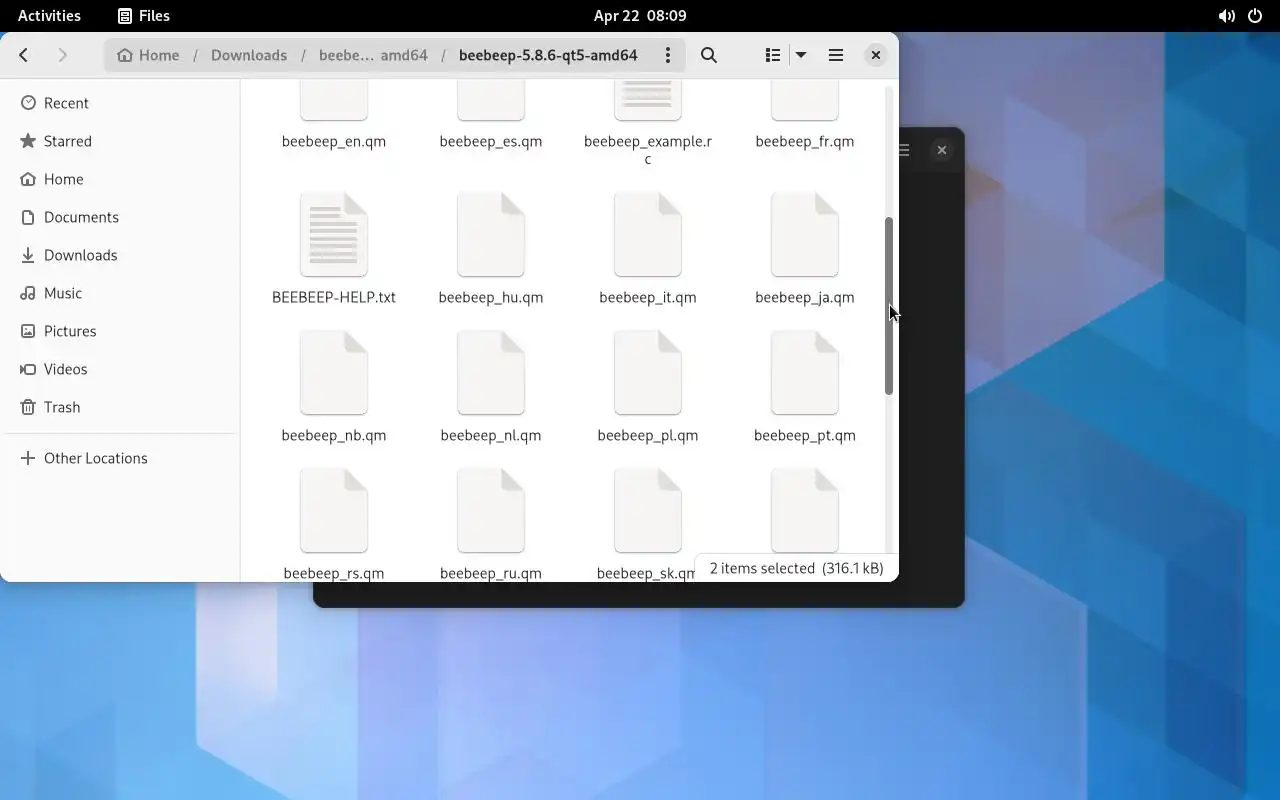Screen dimensions: 1280x800
Task: Select the beebeep_pl.qm file icon
Action: (648, 373)
